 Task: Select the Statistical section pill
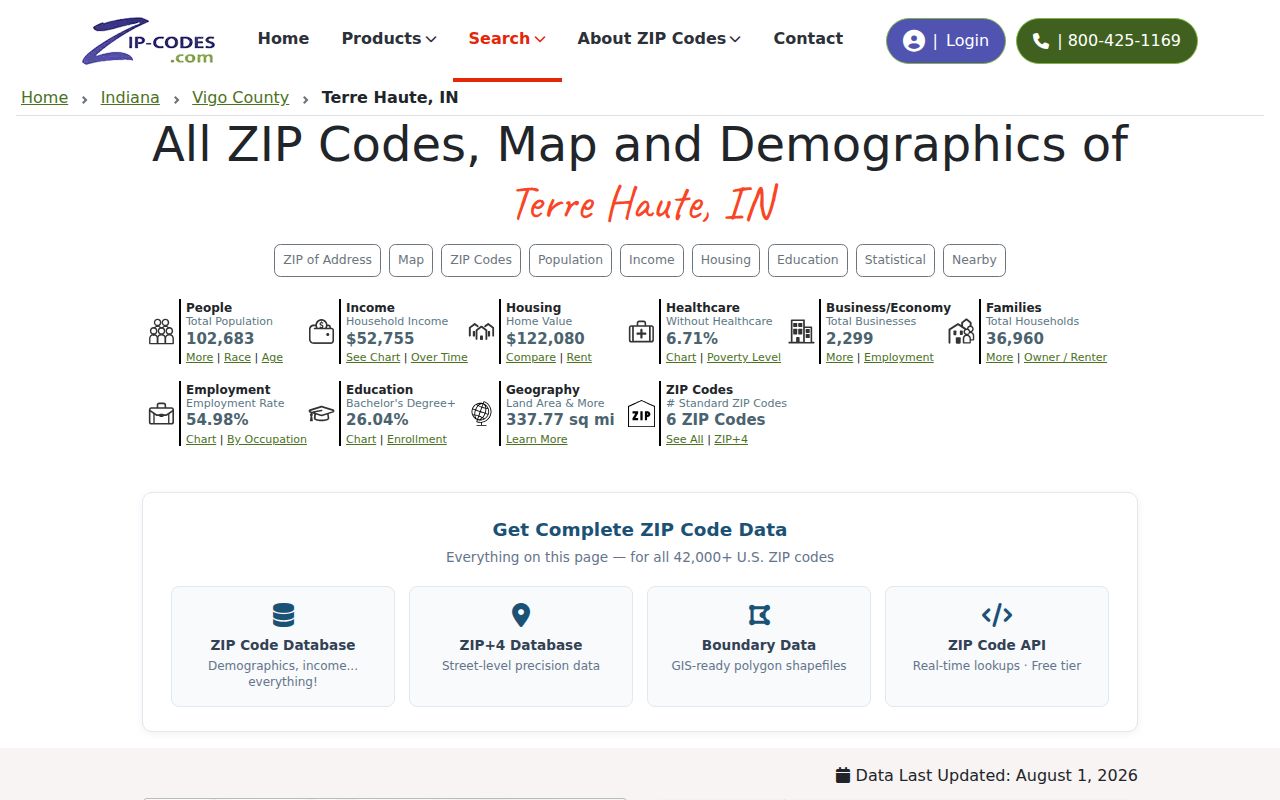coord(895,260)
